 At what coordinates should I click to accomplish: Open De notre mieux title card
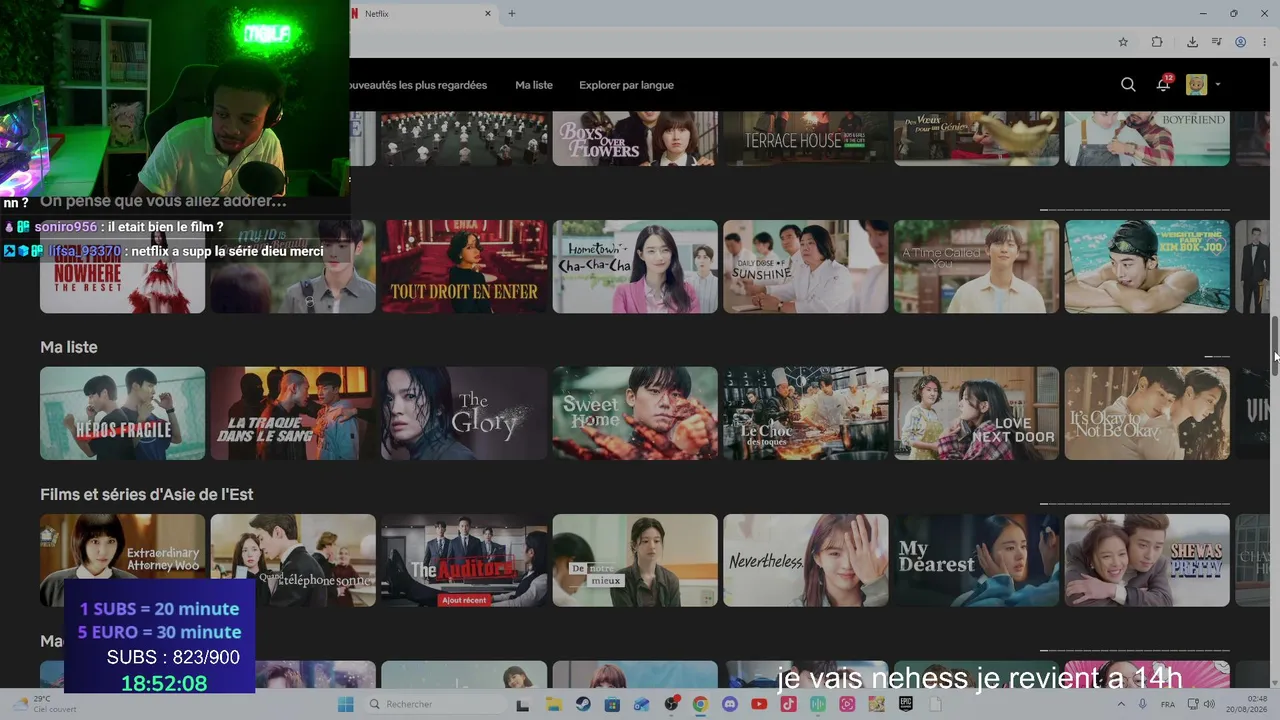tap(635, 560)
